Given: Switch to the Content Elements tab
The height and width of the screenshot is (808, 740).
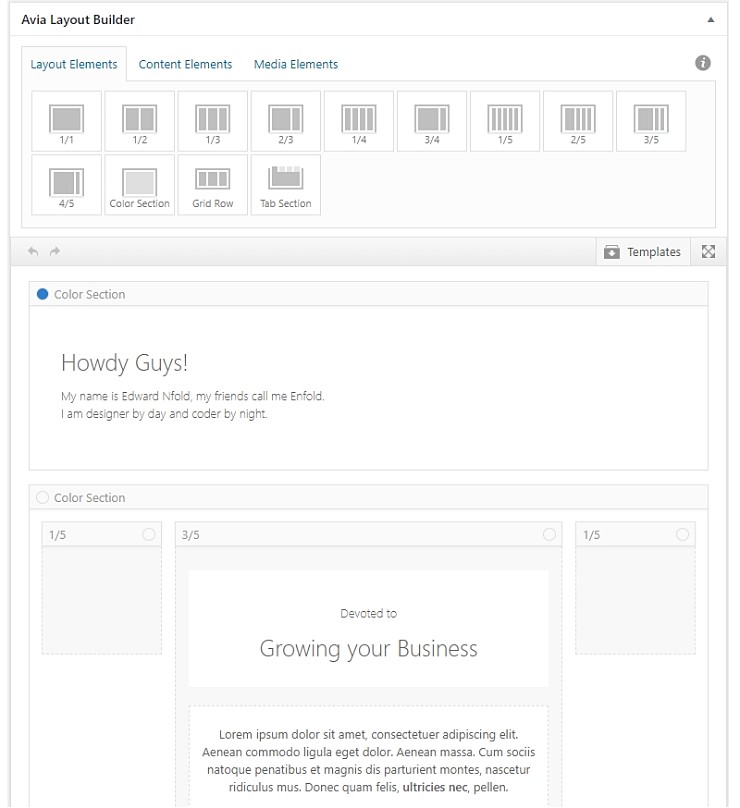Looking at the screenshot, I should coord(185,64).
